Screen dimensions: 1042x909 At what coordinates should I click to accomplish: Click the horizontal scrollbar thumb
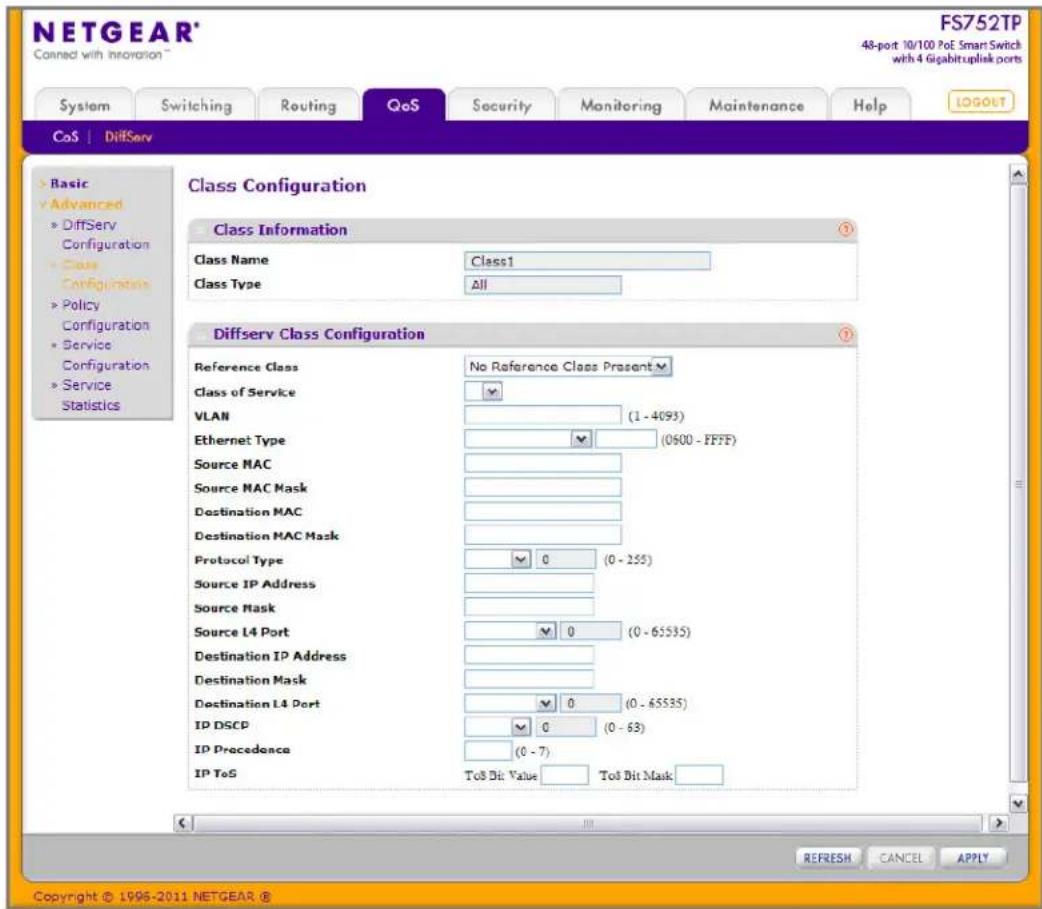pos(588,823)
